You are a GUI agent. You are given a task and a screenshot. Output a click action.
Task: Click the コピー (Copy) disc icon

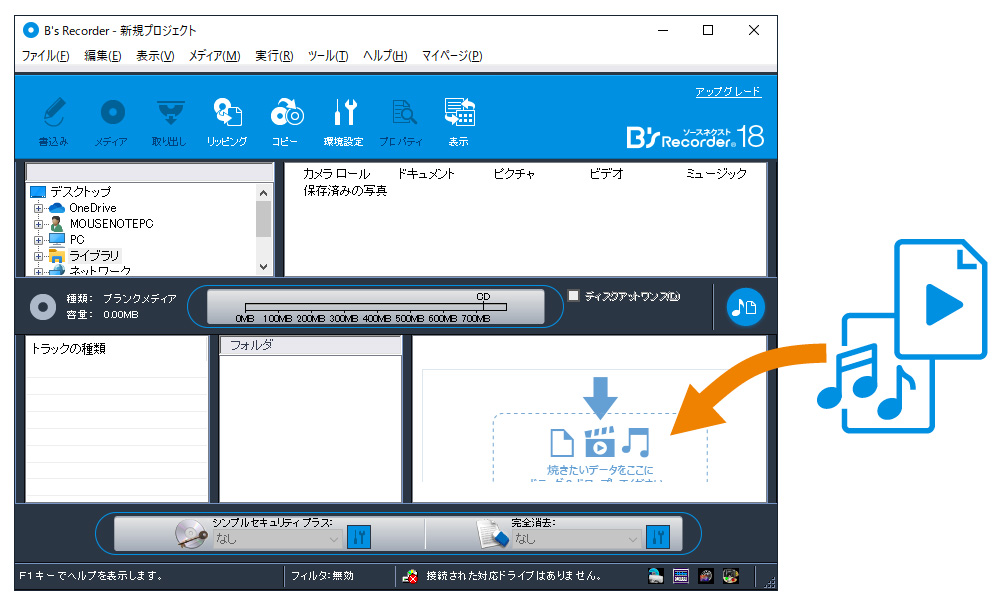coord(286,113)
